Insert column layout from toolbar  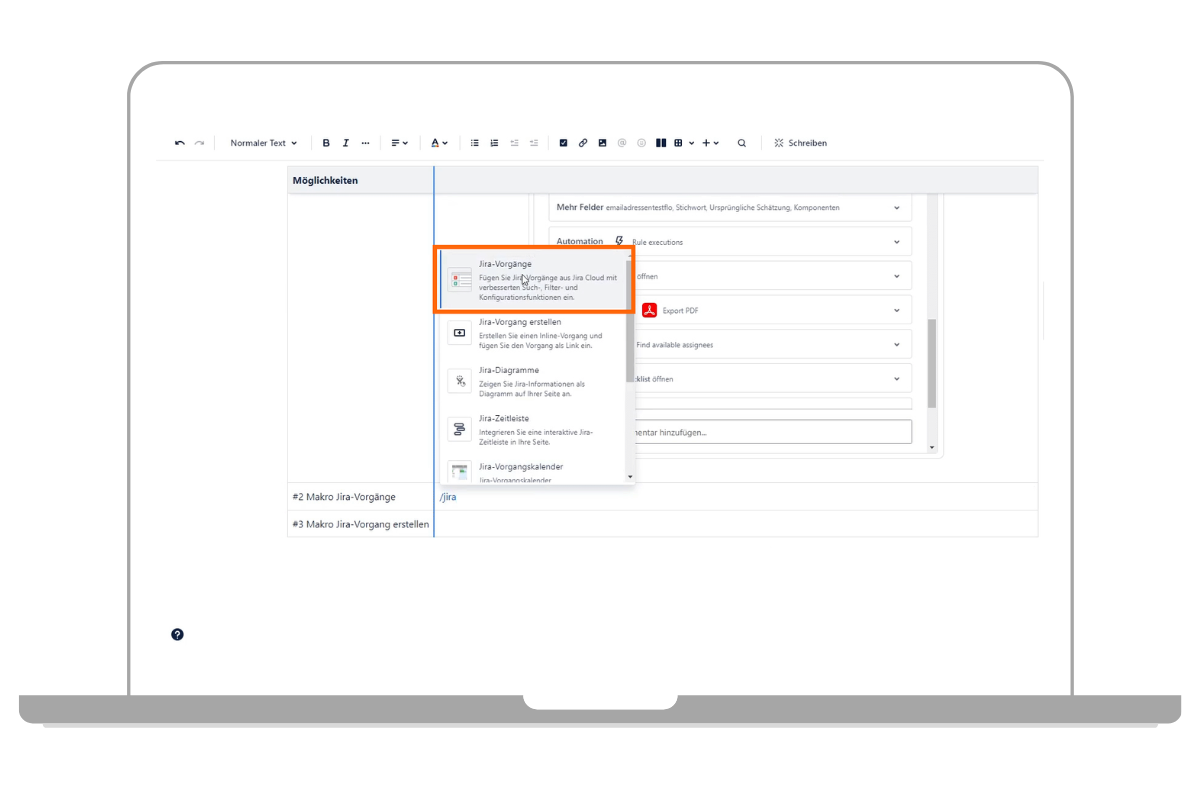[x=661, y=143]
